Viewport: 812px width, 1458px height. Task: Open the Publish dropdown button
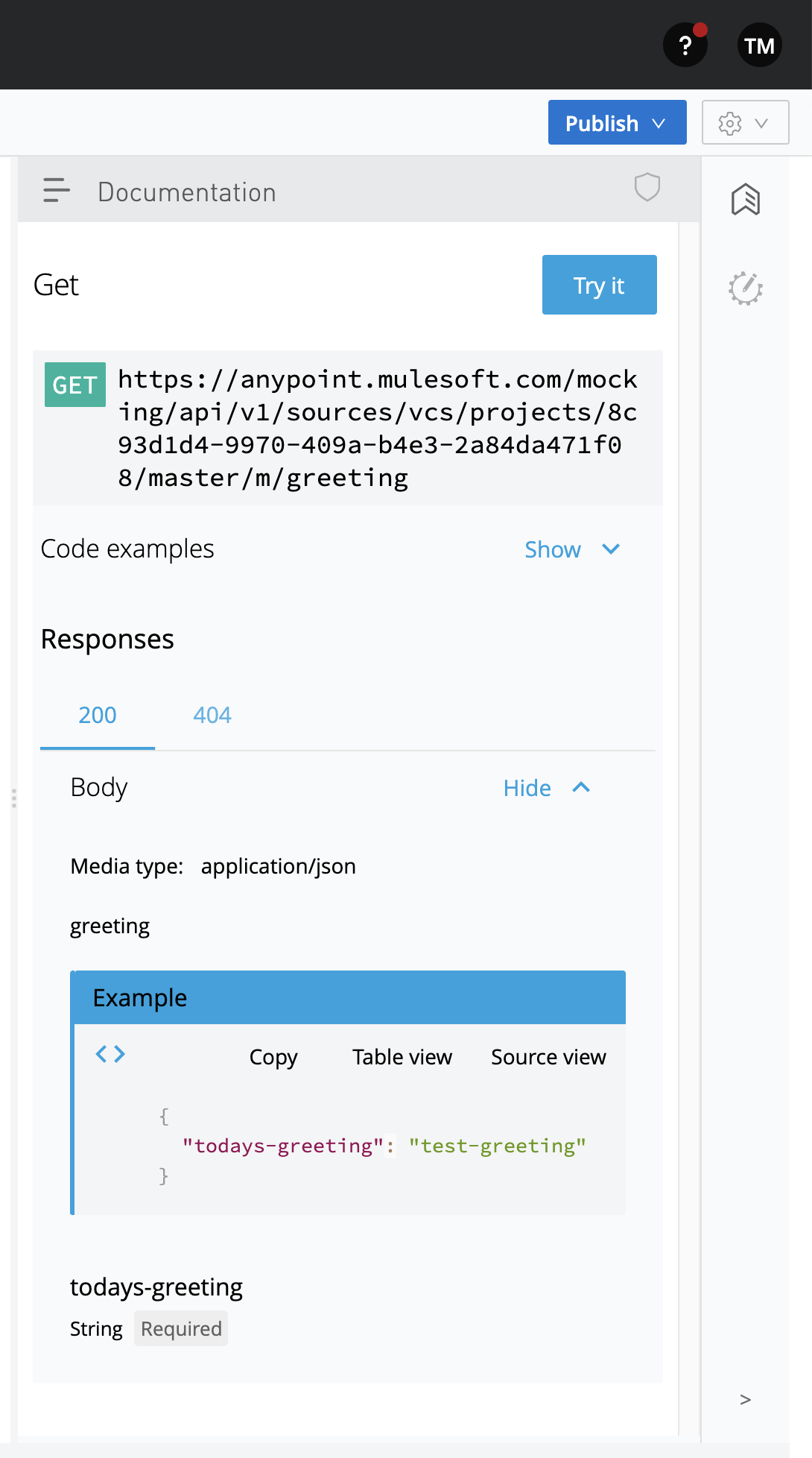click(617, 123)
